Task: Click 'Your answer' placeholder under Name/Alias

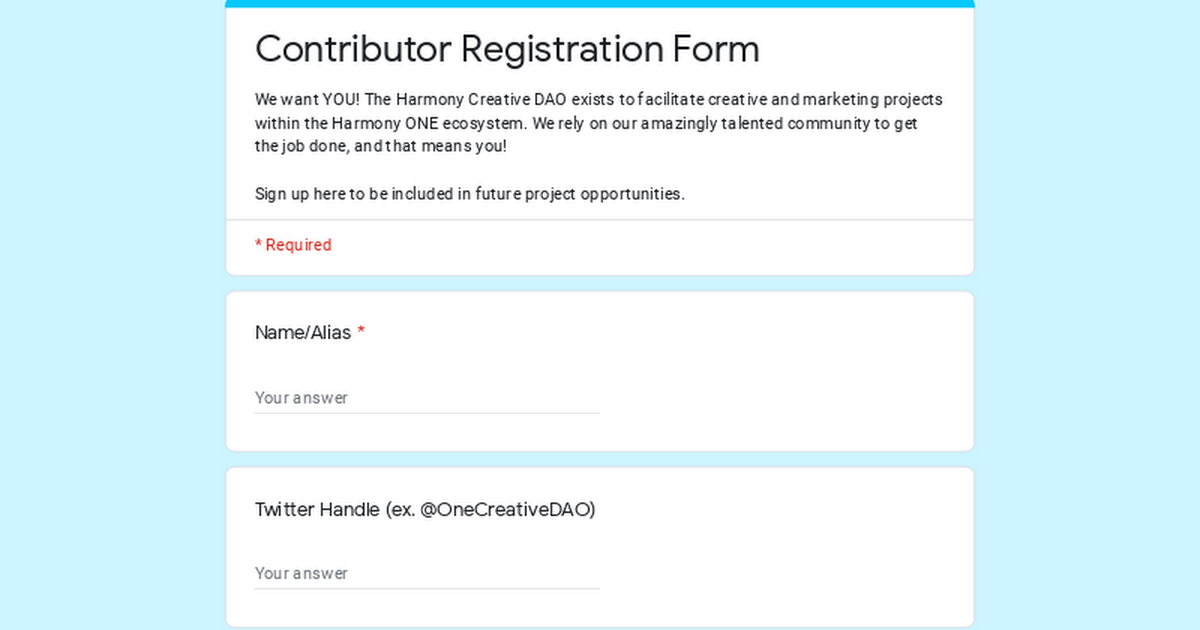Action: (x=301, y=398)
